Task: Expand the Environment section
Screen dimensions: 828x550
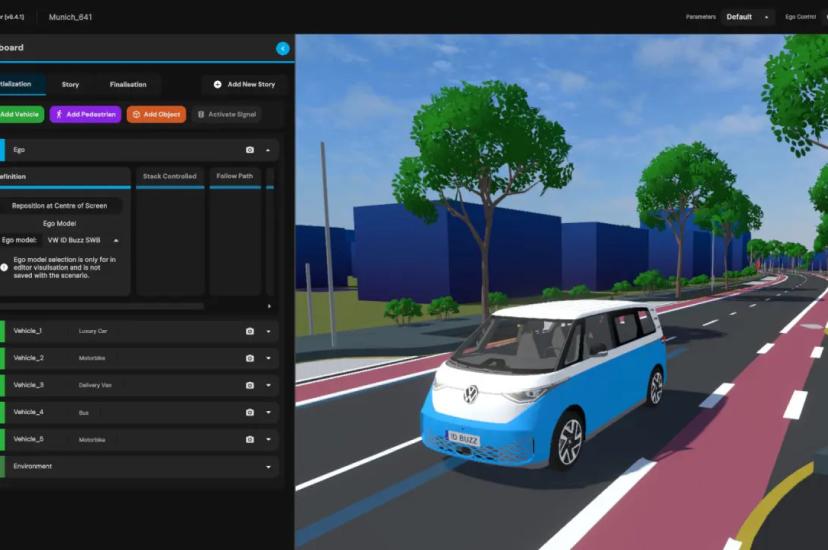Action: [x=268, y=467]
